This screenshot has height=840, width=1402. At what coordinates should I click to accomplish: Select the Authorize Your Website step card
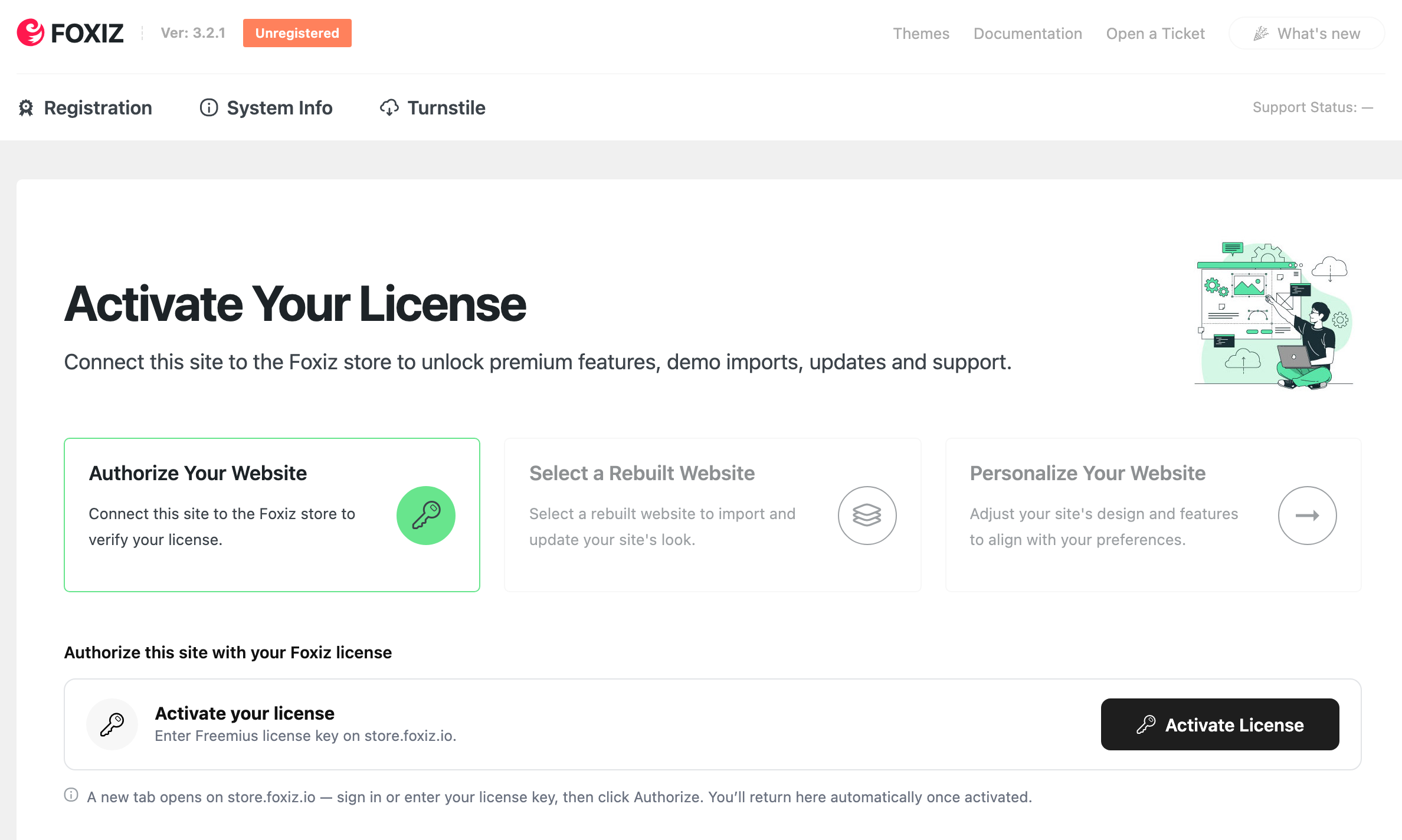[272, 515]
